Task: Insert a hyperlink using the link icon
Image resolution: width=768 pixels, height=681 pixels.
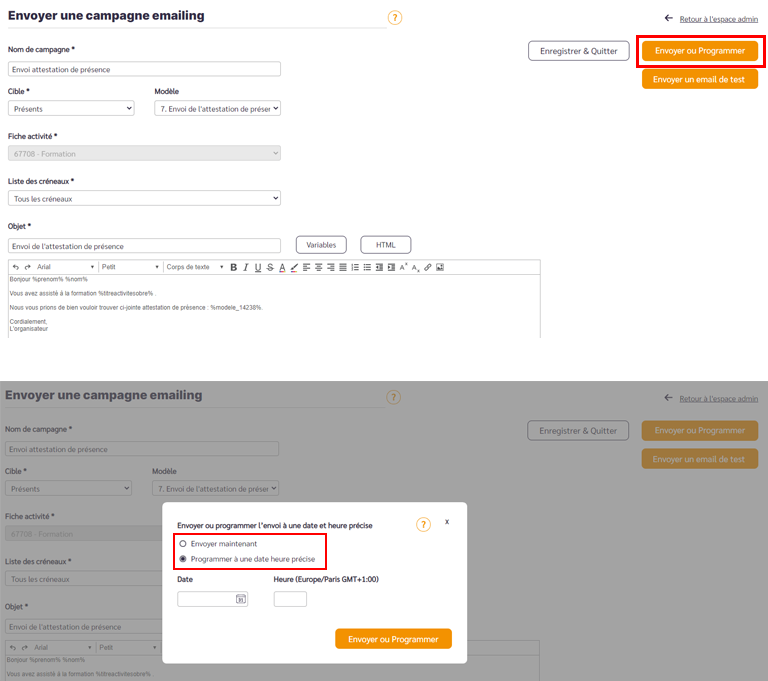Action: (428, 267)
